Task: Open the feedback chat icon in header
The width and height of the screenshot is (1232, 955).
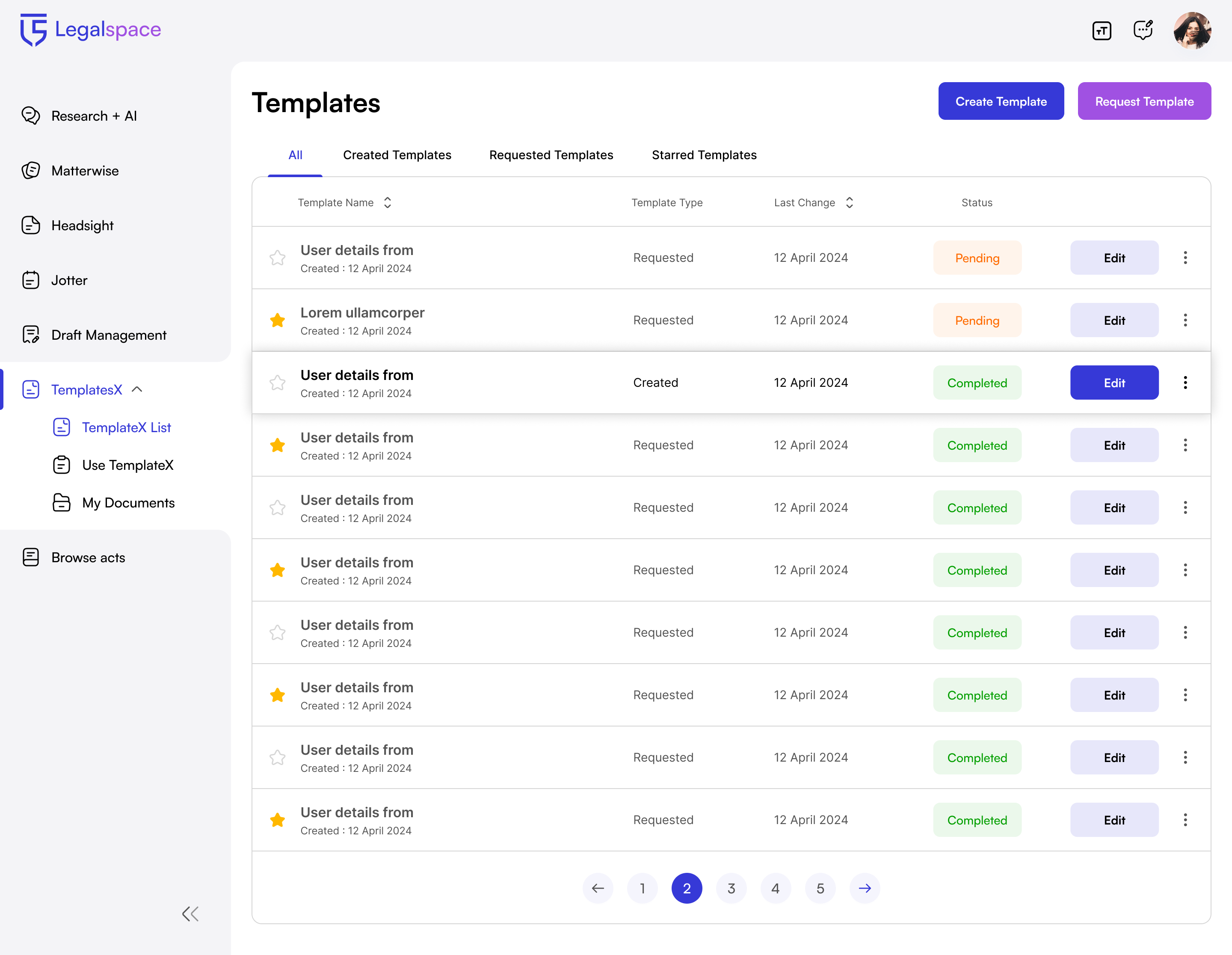Action: 1143,30
